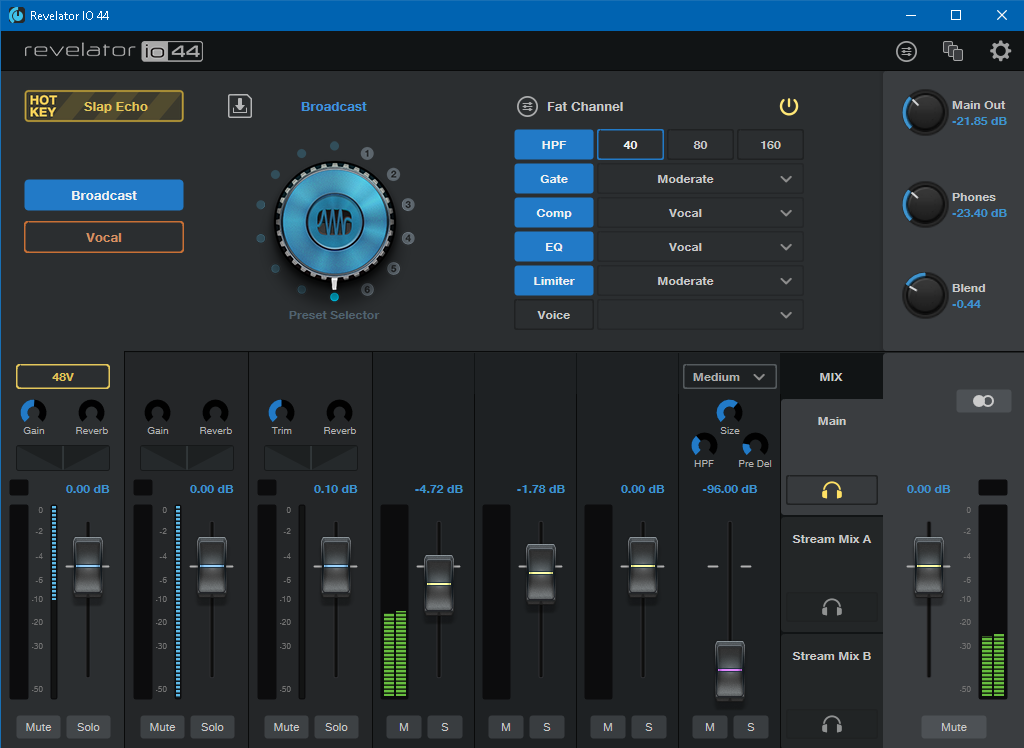Click the stereo link icon above output fader
Image resolution: width=1024 pixels, height=748 pixels.
click(983, 400)
